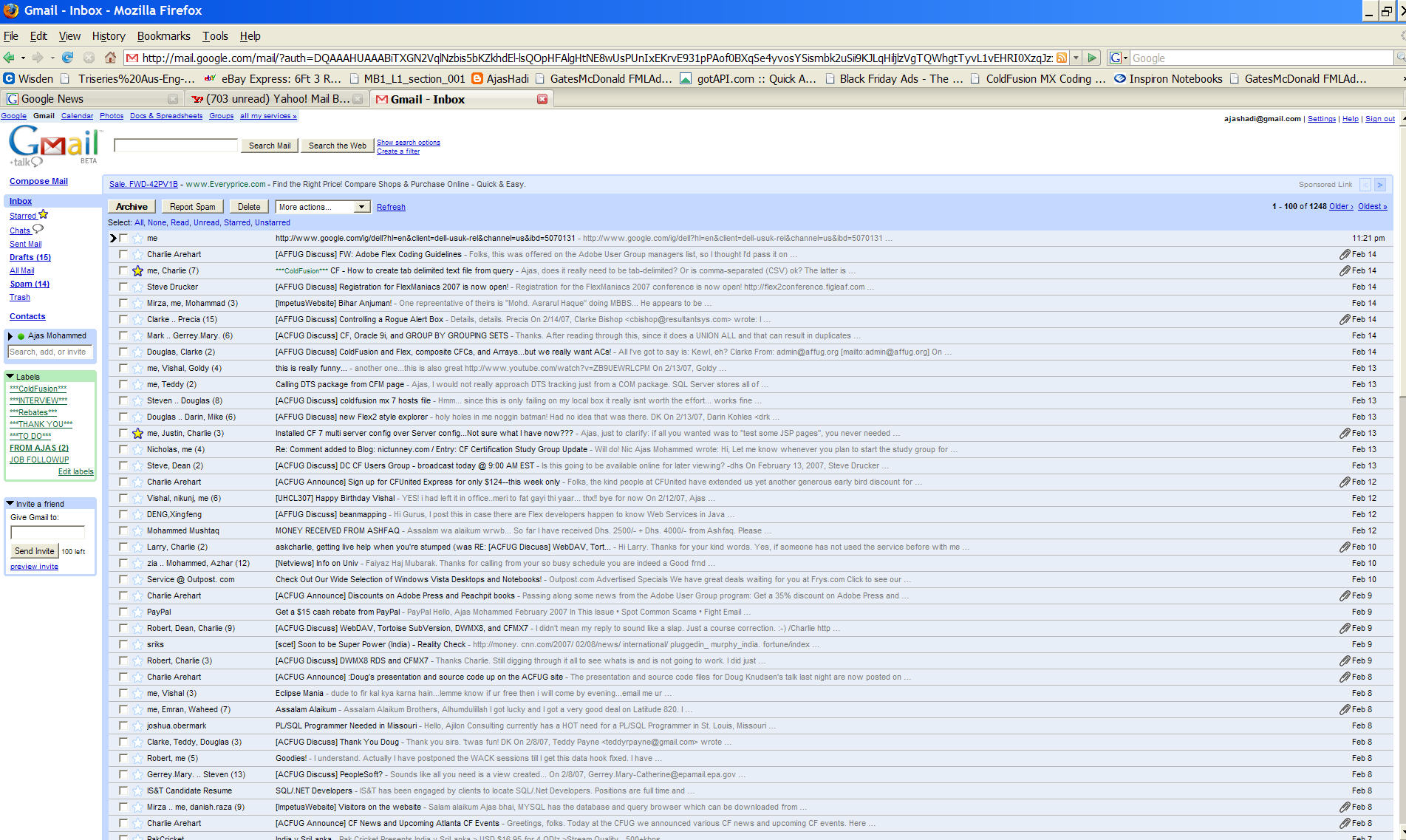This screenshot has width=1406, height=840.
Task: Click the green Go arrow beside address bar
Action: click(1092, 58)
